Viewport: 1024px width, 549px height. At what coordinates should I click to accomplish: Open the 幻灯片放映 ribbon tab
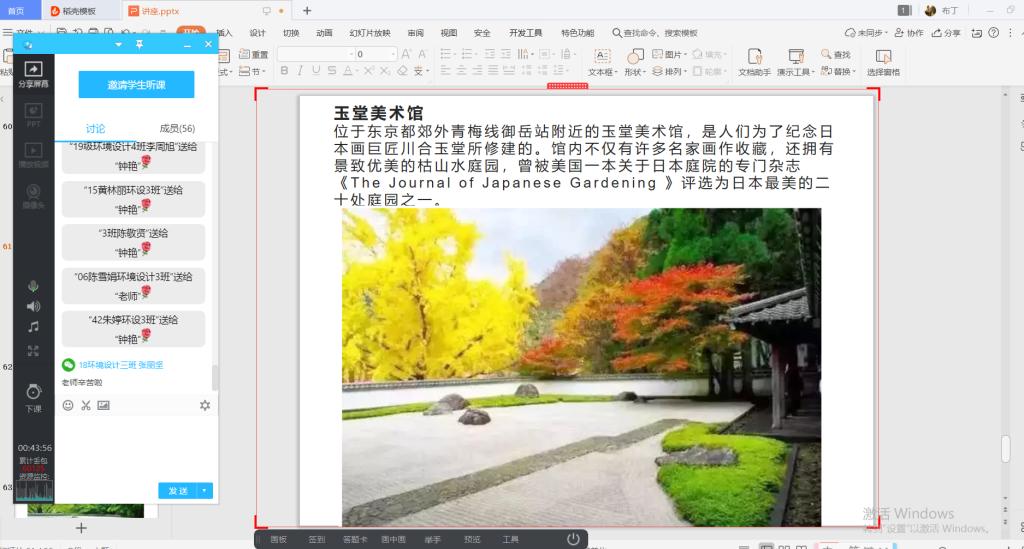coord(370,33)
